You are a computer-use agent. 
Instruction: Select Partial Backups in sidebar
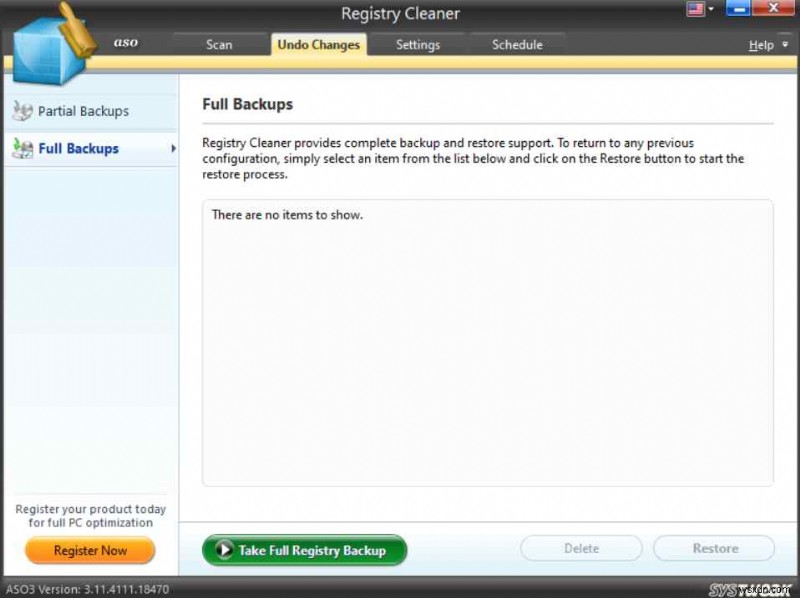tap(91, 111)
